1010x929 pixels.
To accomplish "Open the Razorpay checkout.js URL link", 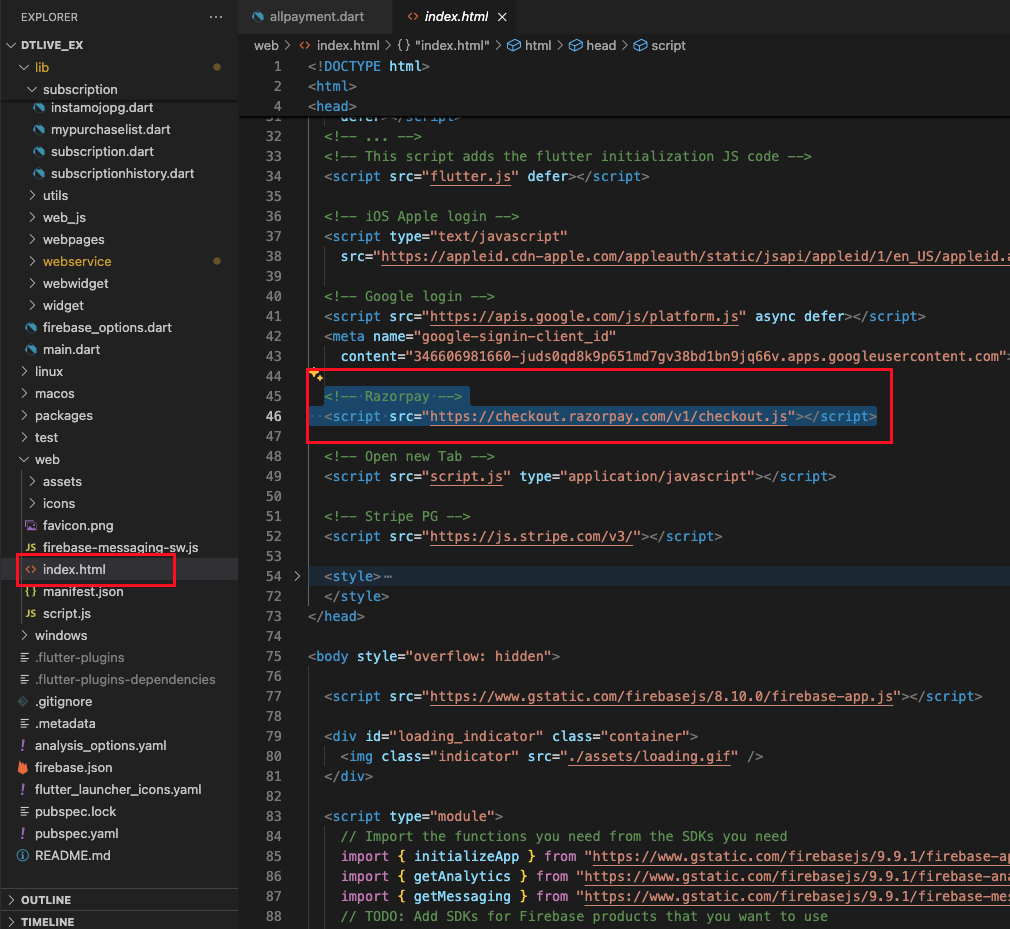I will (608, 416).
